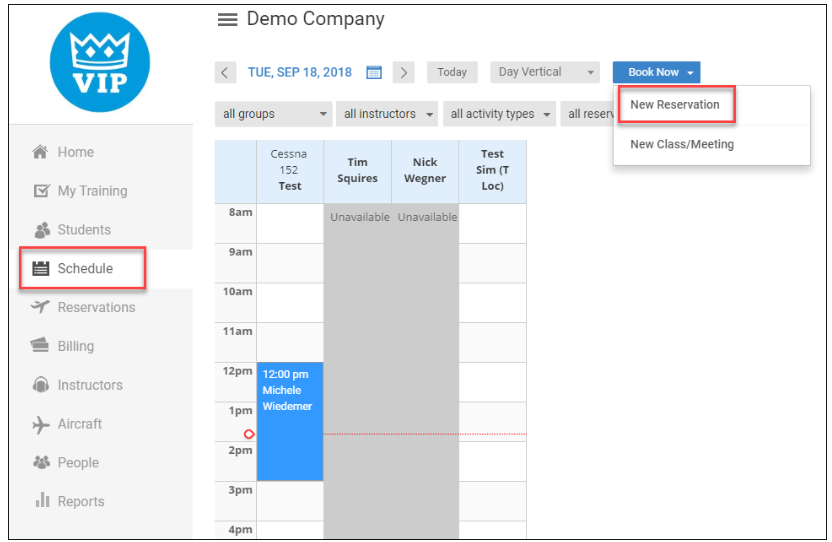
Task: Choose New Class/Meeting from Book Now menu
Action: (x=682, y=144)
